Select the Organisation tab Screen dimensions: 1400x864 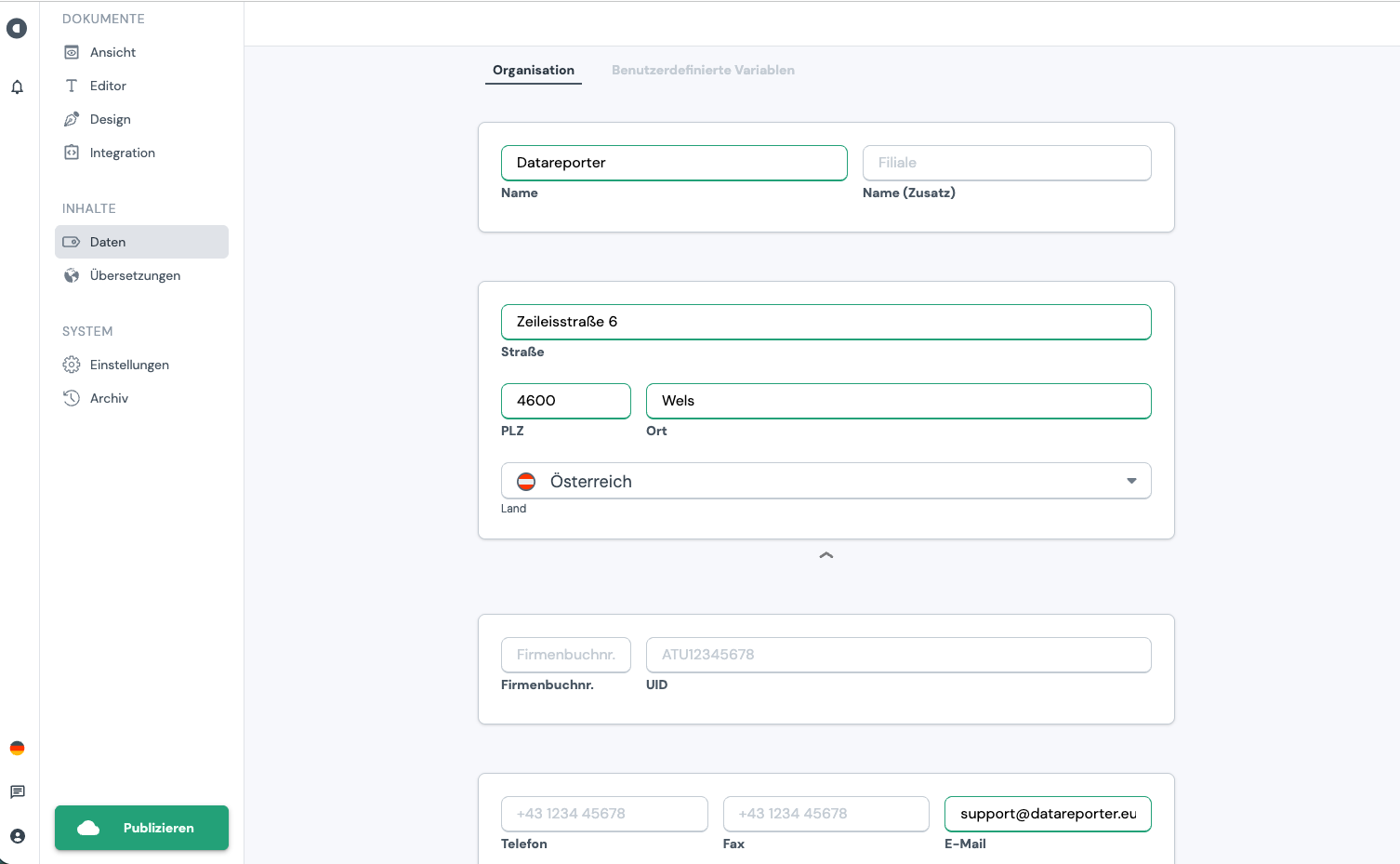click(x=534, y=70)
